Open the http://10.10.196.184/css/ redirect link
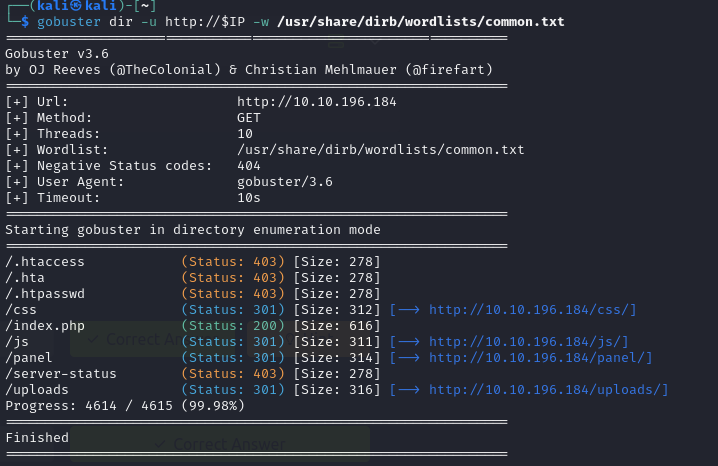The image size is (718, 466). click(x=532, y=310)
